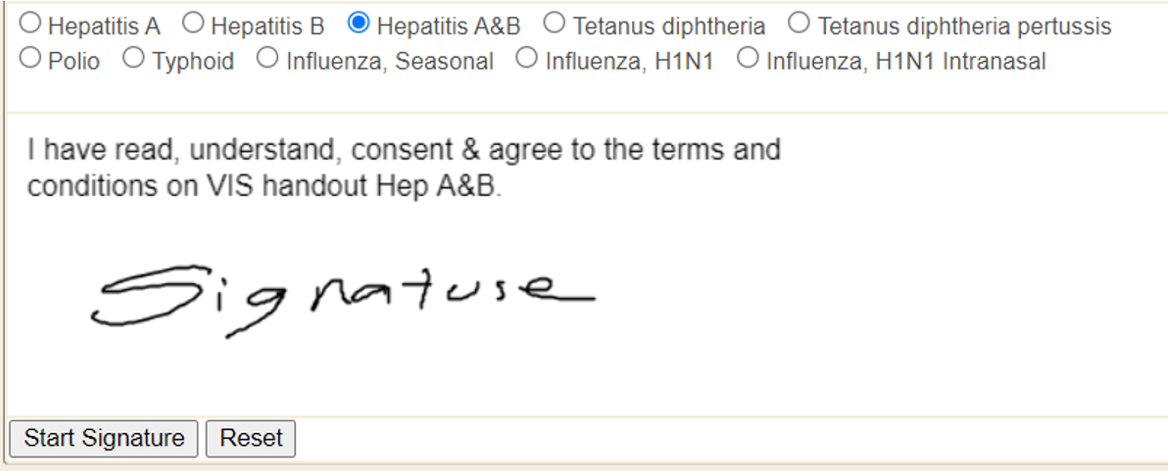The width and height of the screenshot is (1170, 471).
Task: Click the 'Tetanus diphtheria' label text
Action: point(669,25)
